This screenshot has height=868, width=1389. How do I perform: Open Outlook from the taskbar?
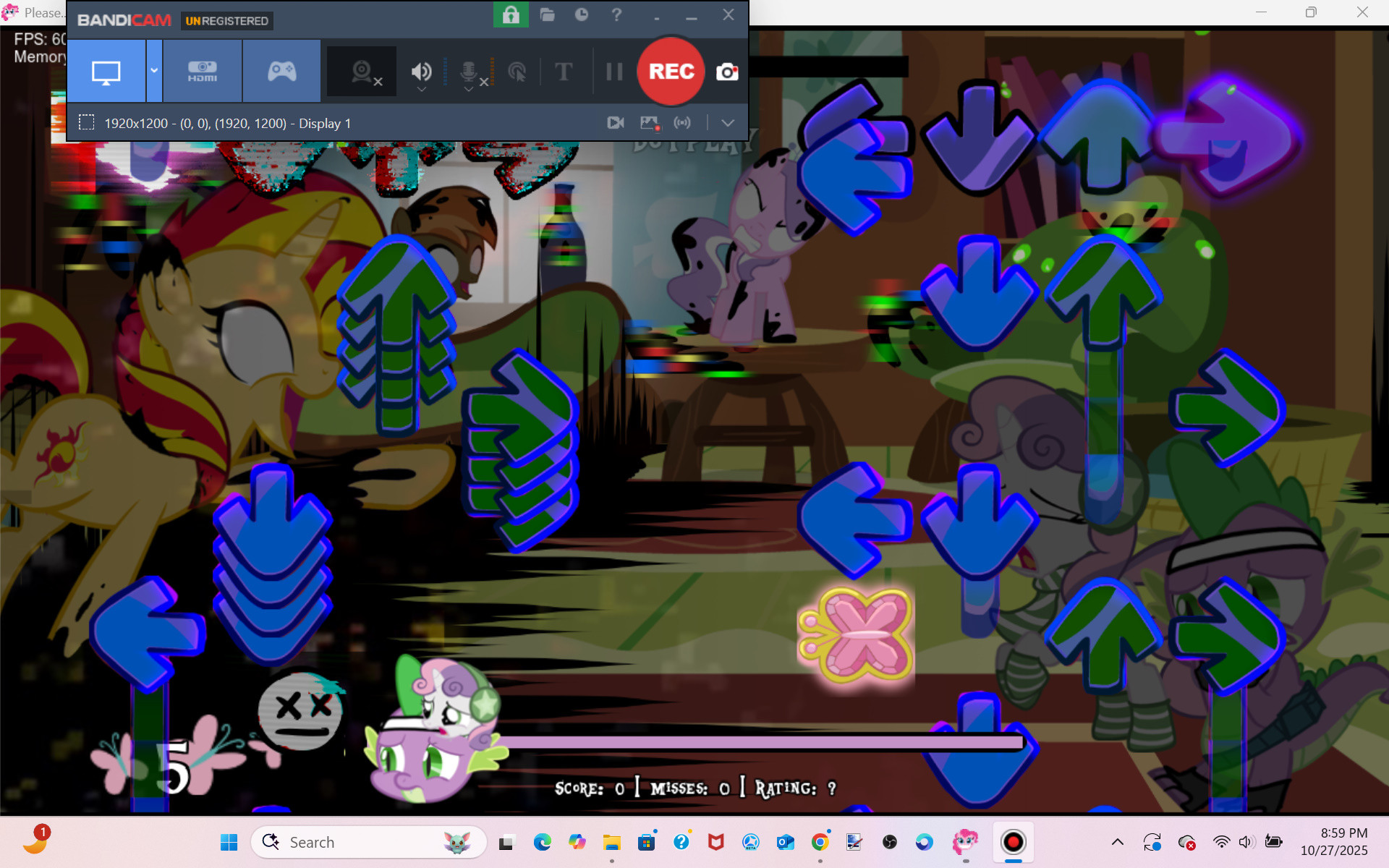(785, 842)
